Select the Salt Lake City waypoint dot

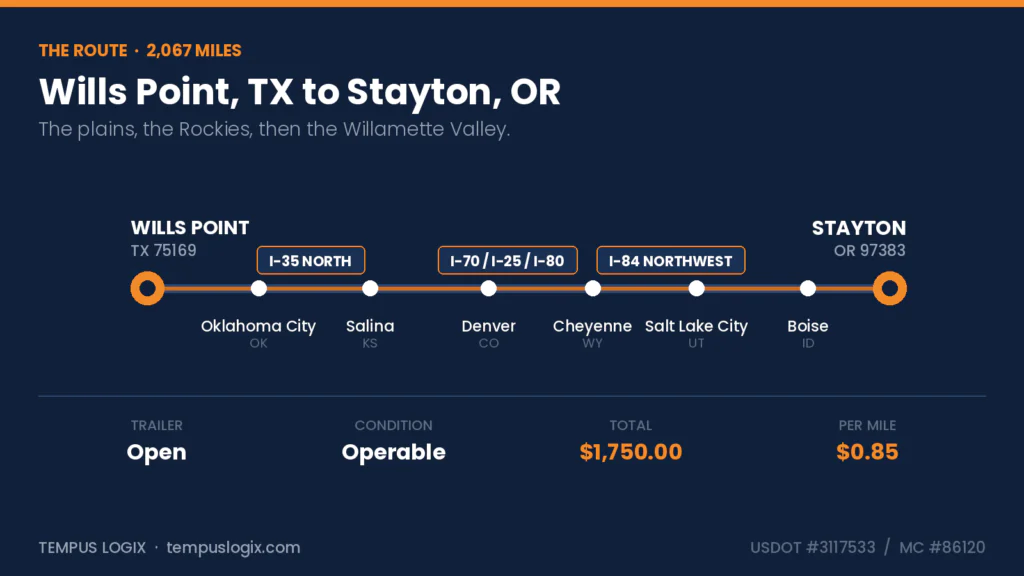(697, 288)
